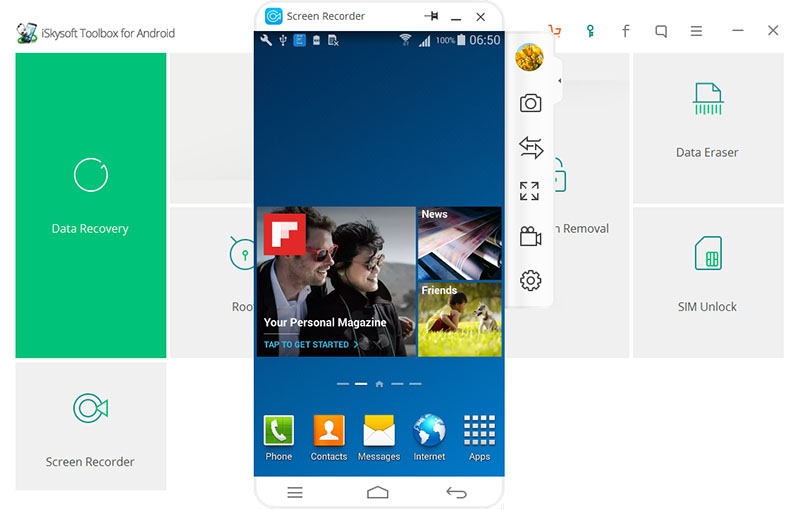
Task: Click the feedback speech bubble icon
Action: click(x=661, y=31)
